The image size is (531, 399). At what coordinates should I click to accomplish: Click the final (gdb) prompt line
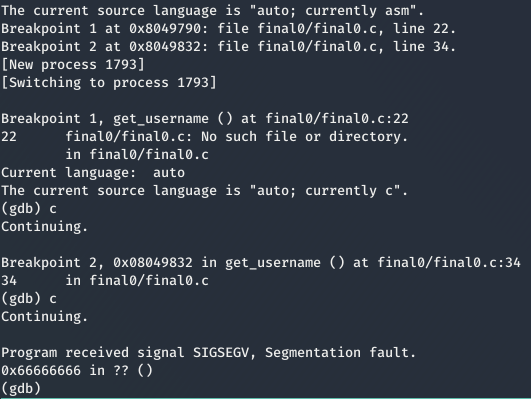click(21, 388)
